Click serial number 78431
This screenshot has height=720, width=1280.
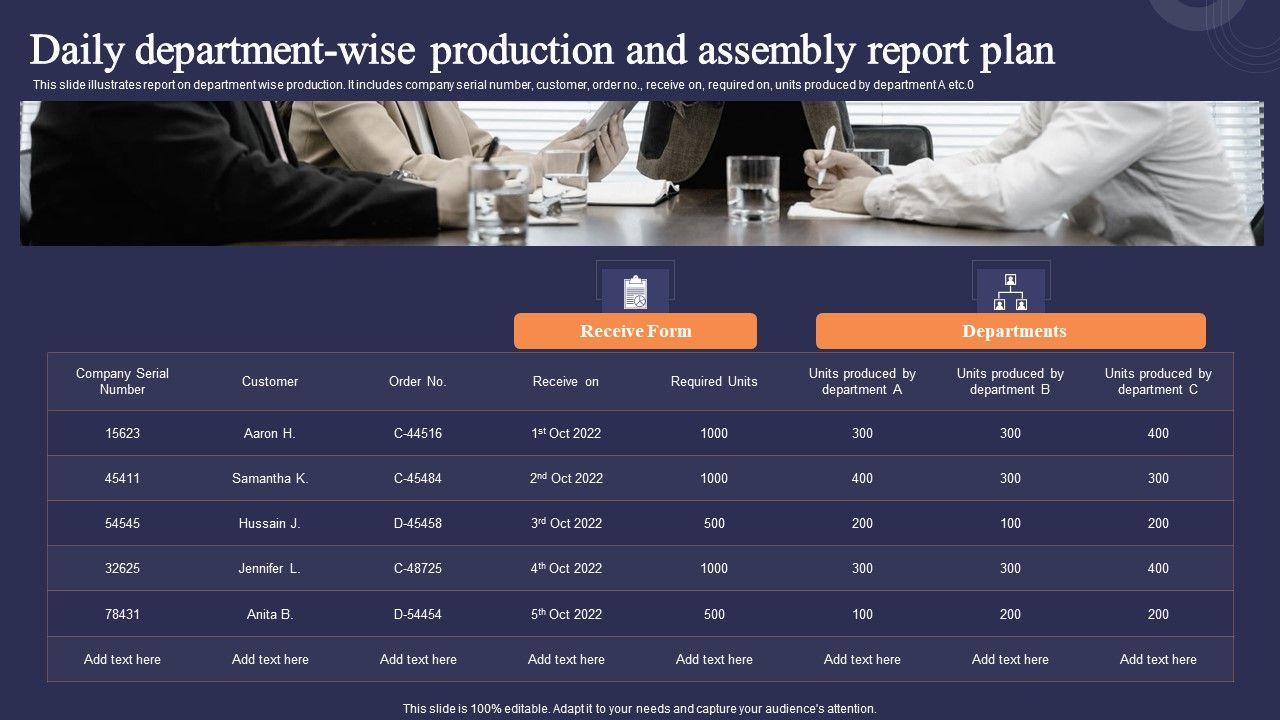tap(122, 614)
